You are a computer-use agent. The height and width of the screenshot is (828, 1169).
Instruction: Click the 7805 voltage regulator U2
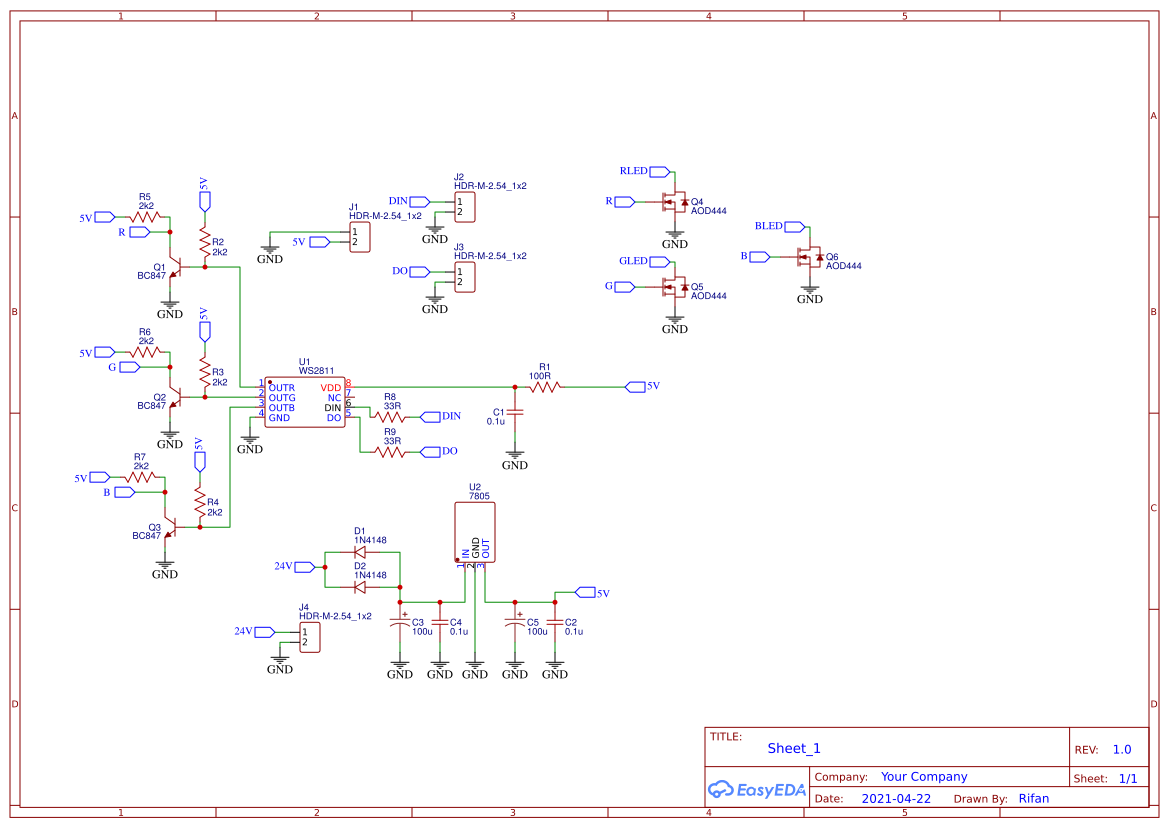474,530
